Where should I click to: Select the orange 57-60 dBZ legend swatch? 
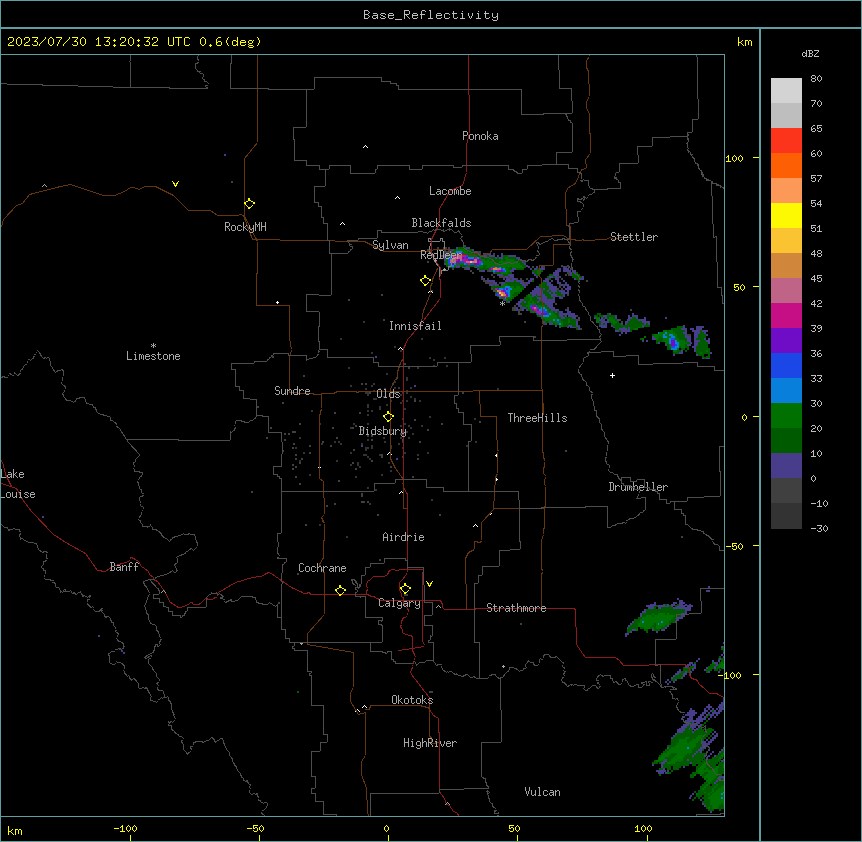(786, 165)
